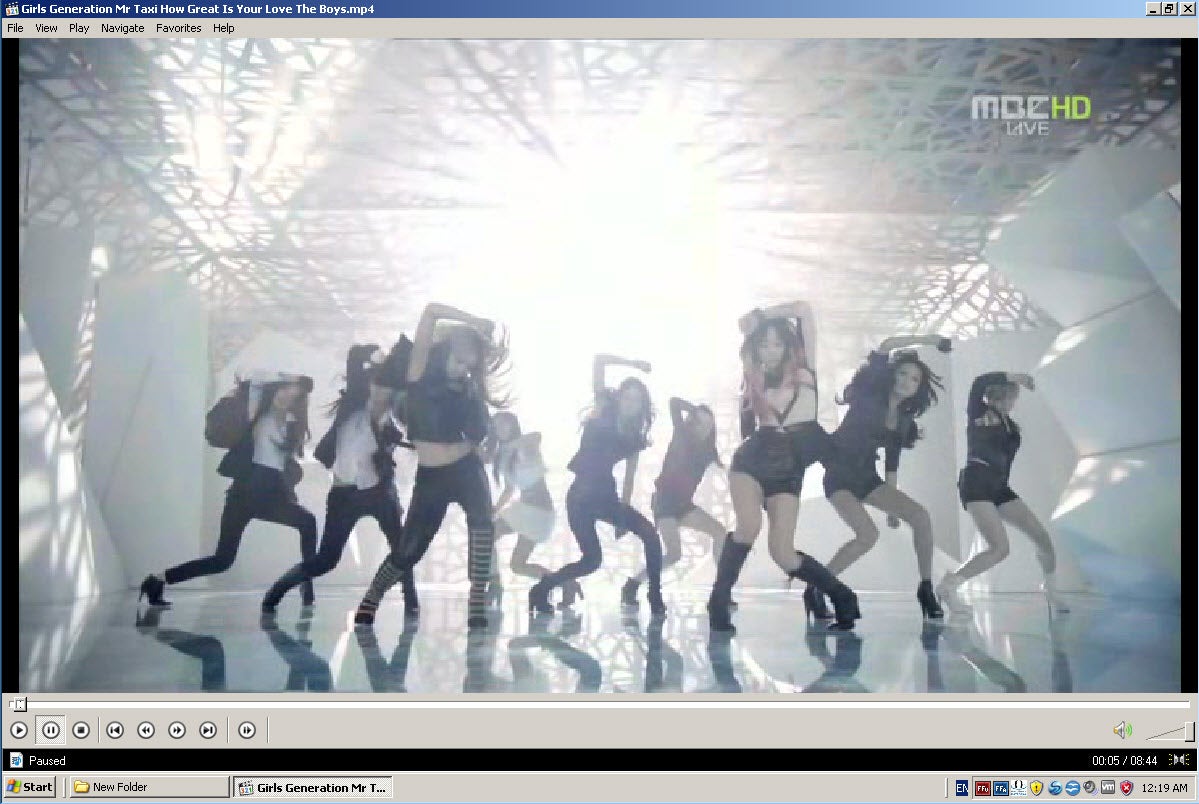Viewport: 1199px width, 804px height.
Task: Click the blue S-wave tray icon
Action: coord(1054,788)
